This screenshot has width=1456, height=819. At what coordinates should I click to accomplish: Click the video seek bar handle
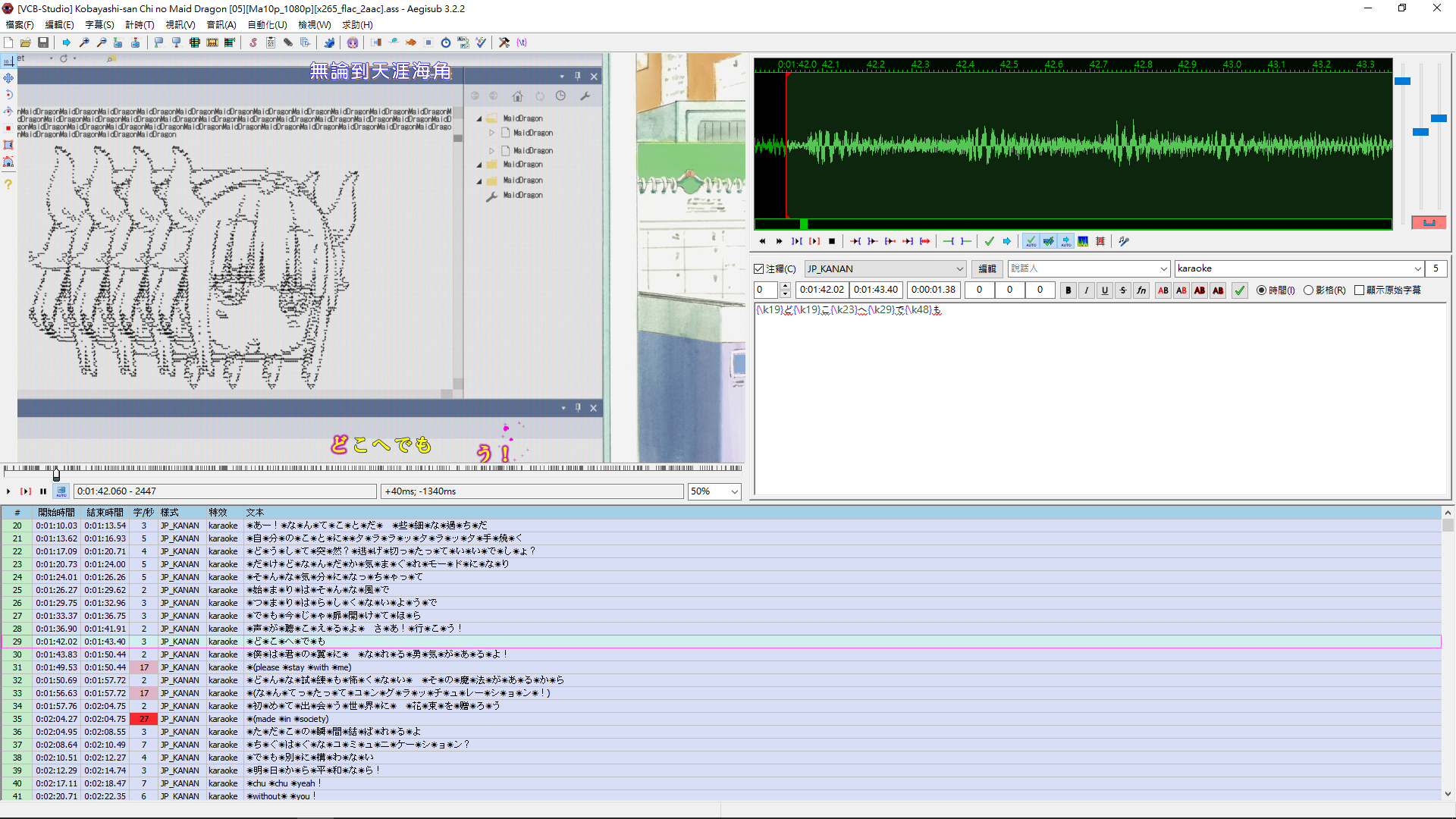56,474
